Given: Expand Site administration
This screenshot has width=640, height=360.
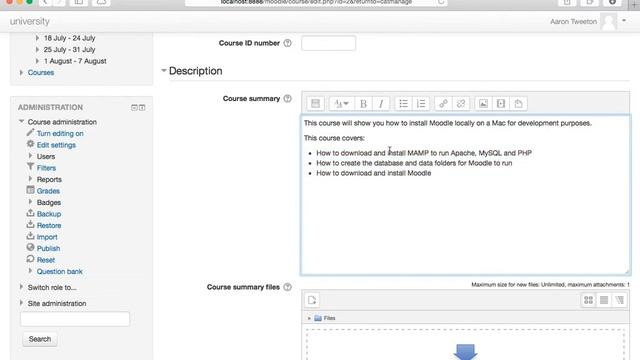Looking at the screenshot, I should coord(21,303).
